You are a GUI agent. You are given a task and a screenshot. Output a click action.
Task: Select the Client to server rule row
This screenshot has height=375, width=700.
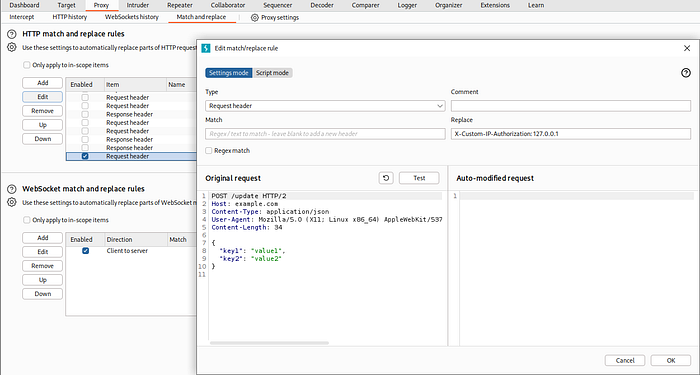pyautogui.click(x=131, y=251)
